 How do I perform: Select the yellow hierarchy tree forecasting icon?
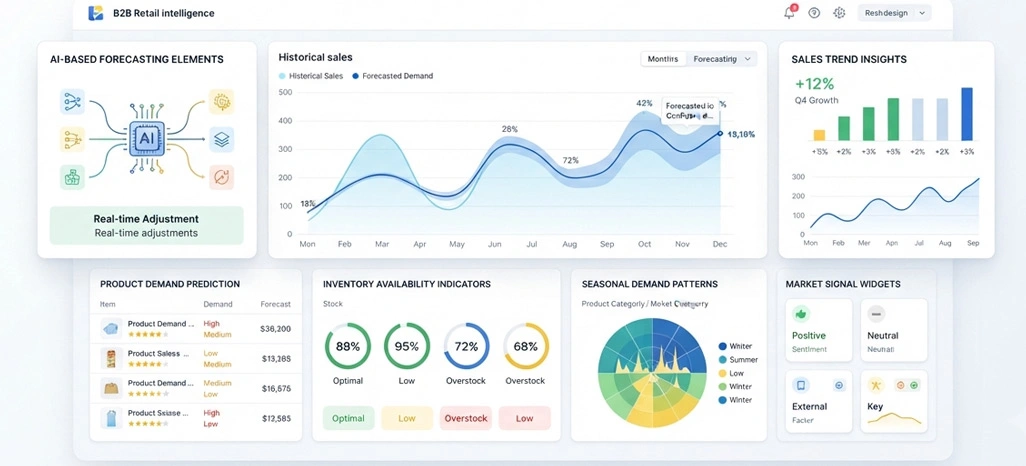(x=72, y=139)
